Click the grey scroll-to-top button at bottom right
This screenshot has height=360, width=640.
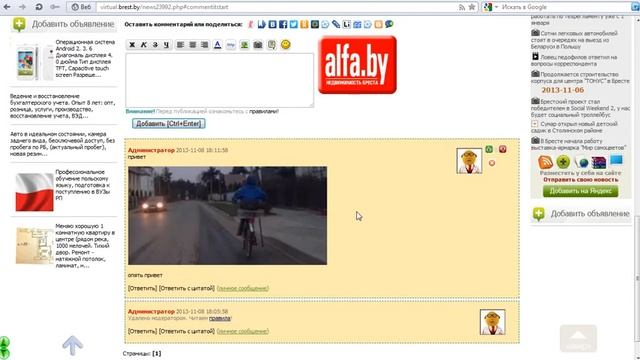578,338
